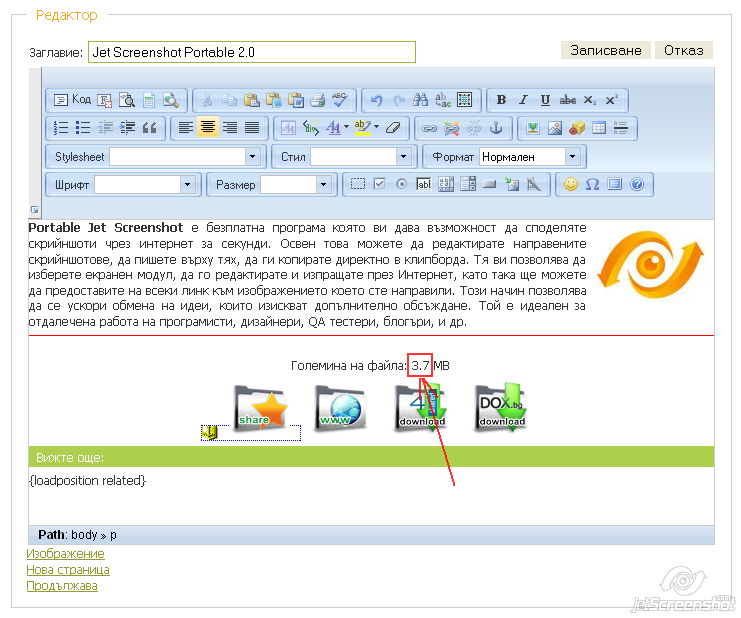
Task: Toggle Underline formatting
Action: click(x=545, y=100)
